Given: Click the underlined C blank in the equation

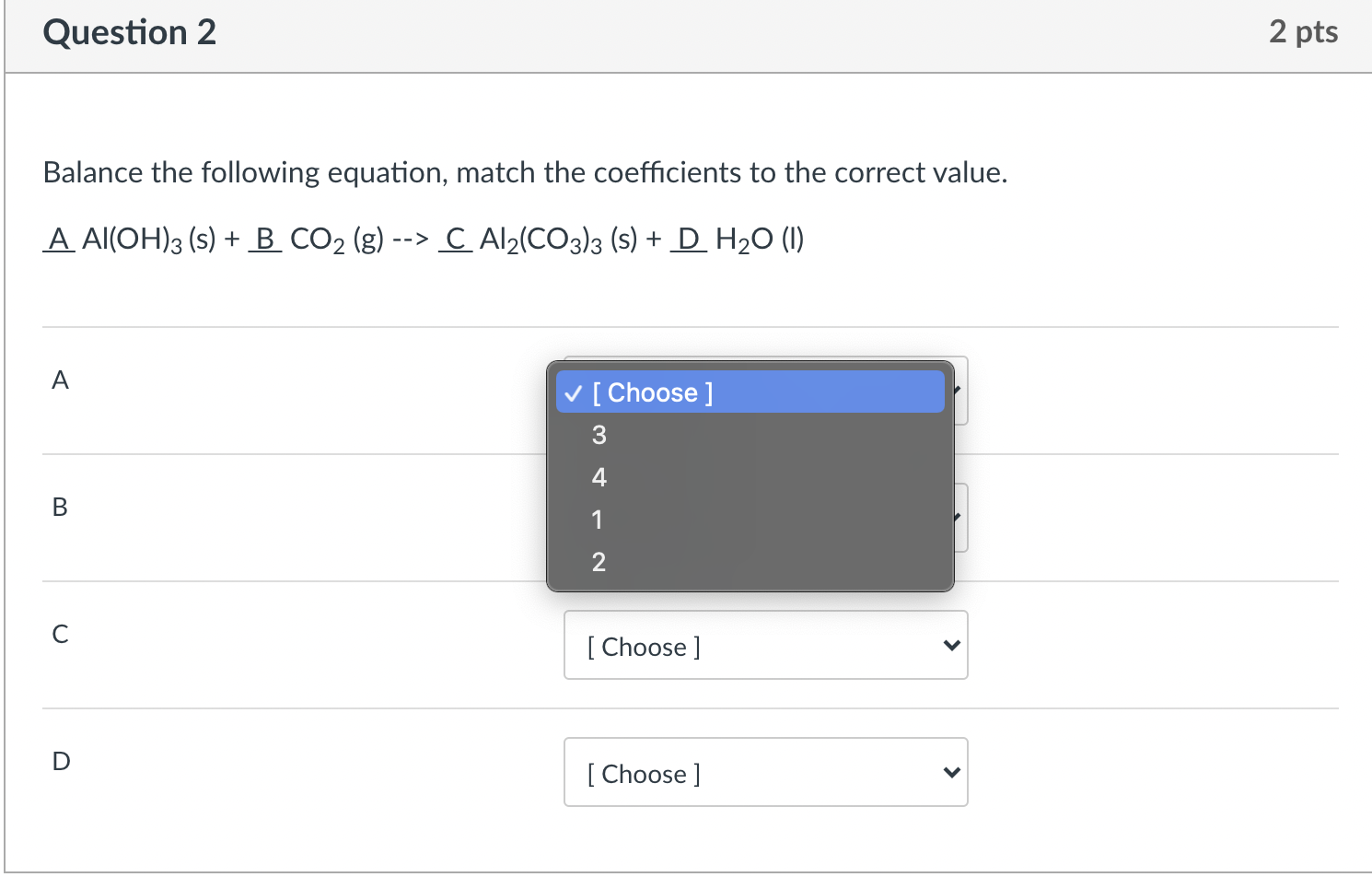Looking at the screenshot, I should pyautogui.click(x=456, y=240).
